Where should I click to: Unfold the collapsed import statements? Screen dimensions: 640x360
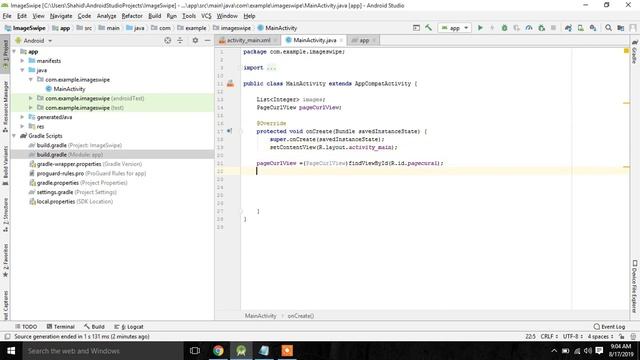[x=271, y=68]
